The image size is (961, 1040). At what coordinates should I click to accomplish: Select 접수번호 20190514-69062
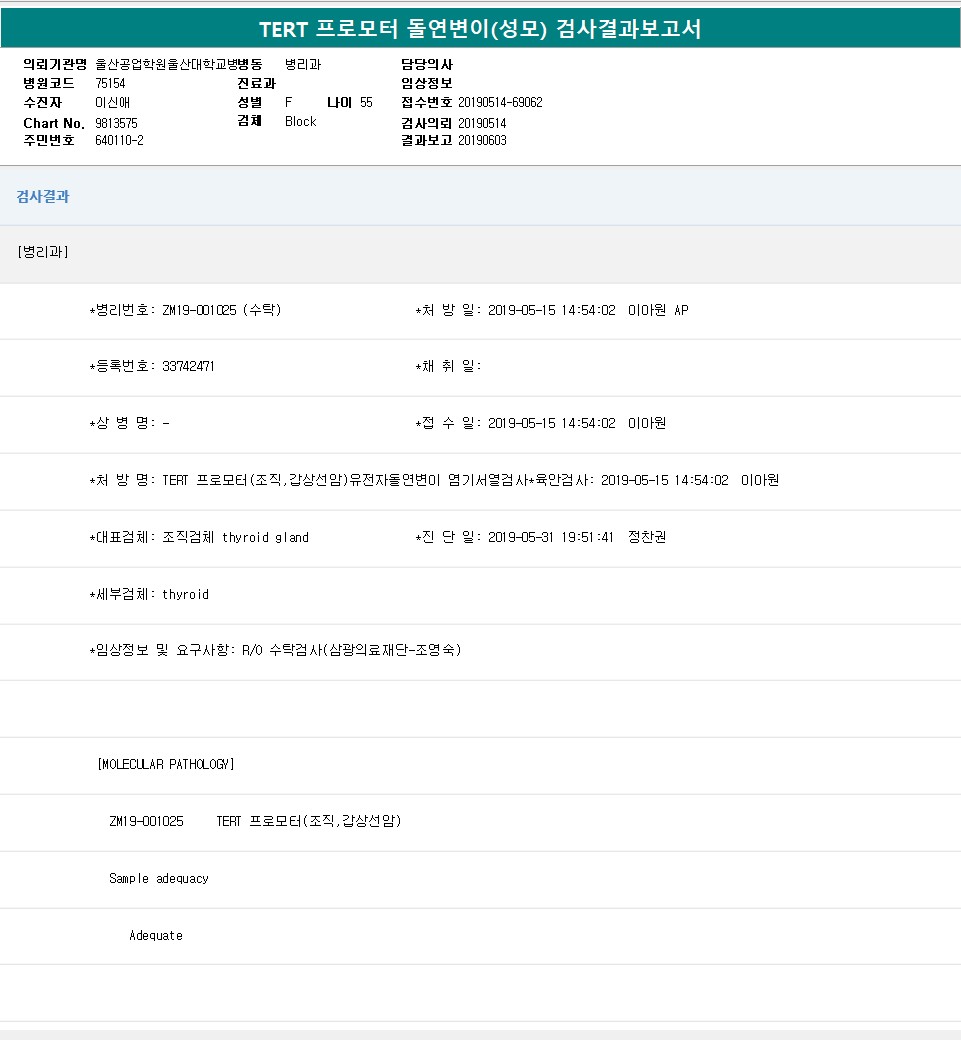point(500,103)
